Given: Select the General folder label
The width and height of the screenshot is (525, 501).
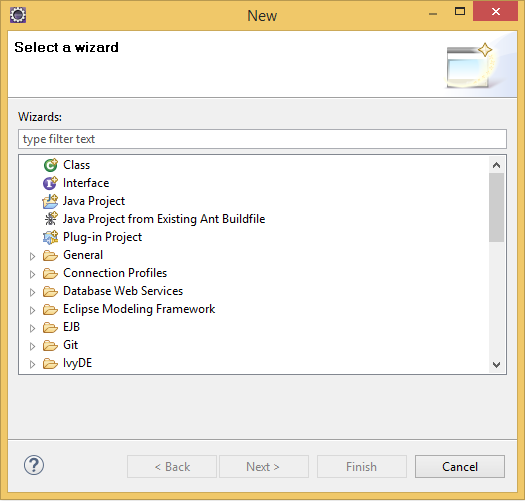Looking at the screenshot, I should tap(83, 255).
